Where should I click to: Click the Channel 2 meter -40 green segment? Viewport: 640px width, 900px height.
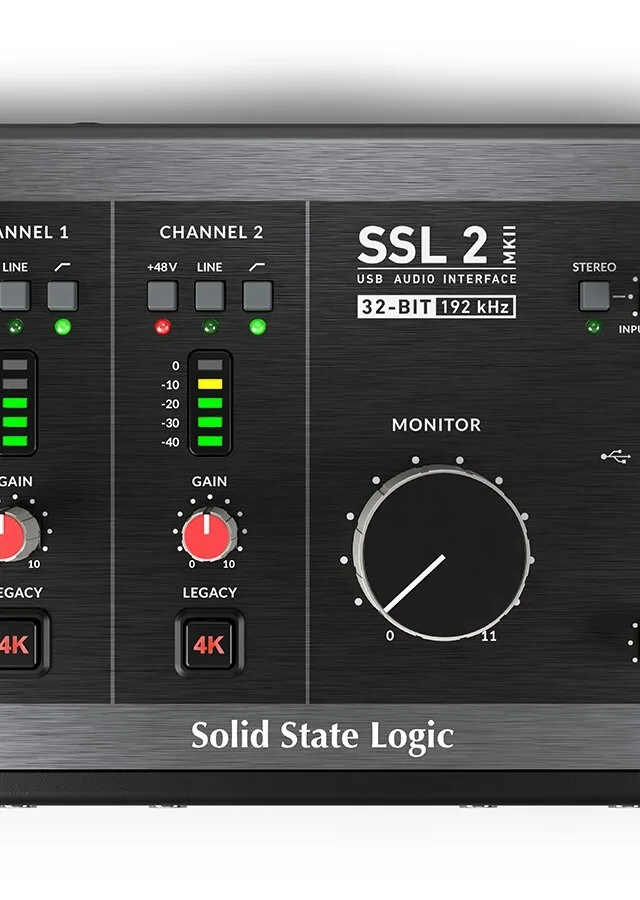[x=210, y=441]
